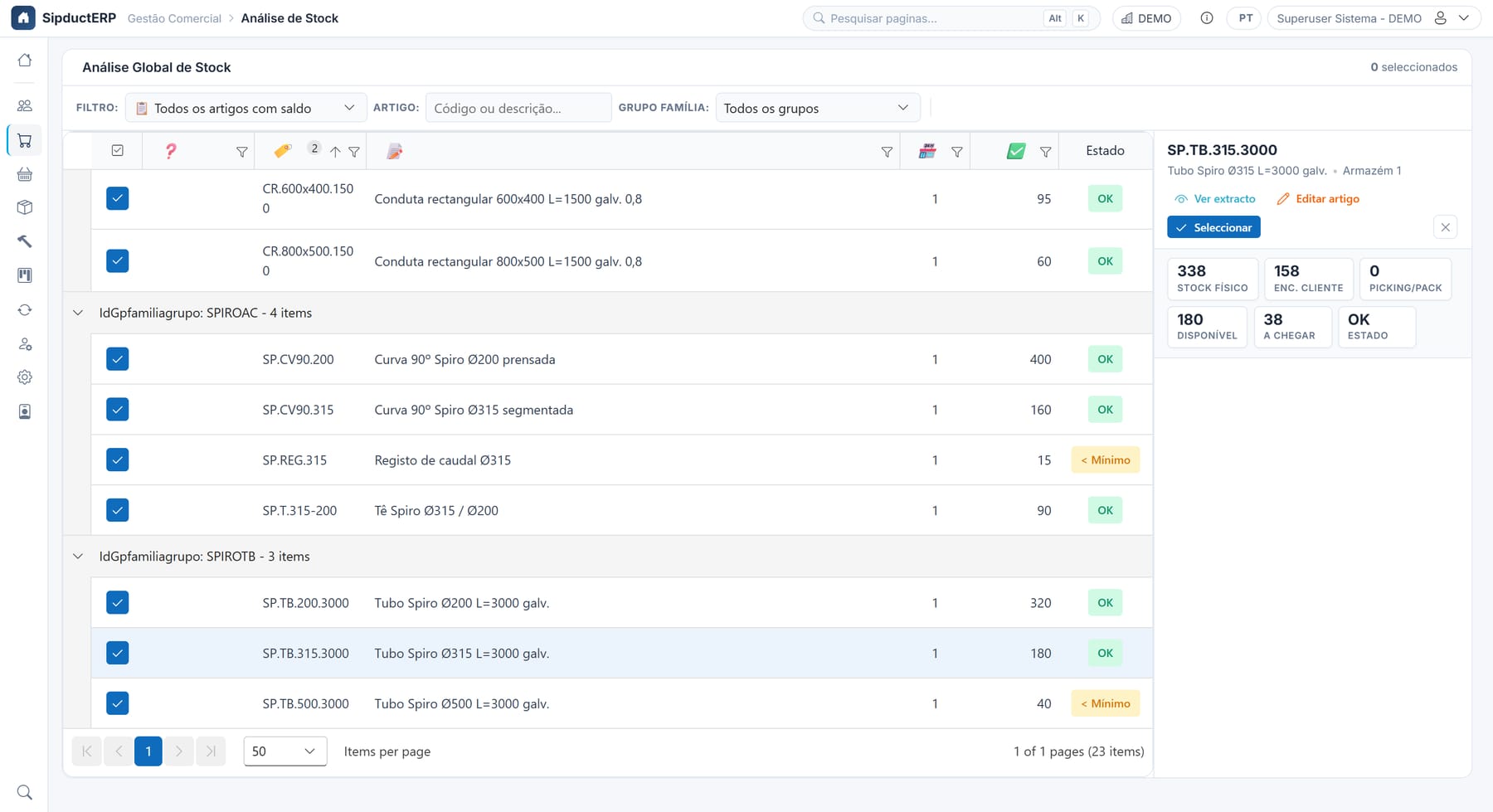Click the SipductERP logo icon
The height and width of the screenshot is (812, 1493).
click(x=23, y=17)
